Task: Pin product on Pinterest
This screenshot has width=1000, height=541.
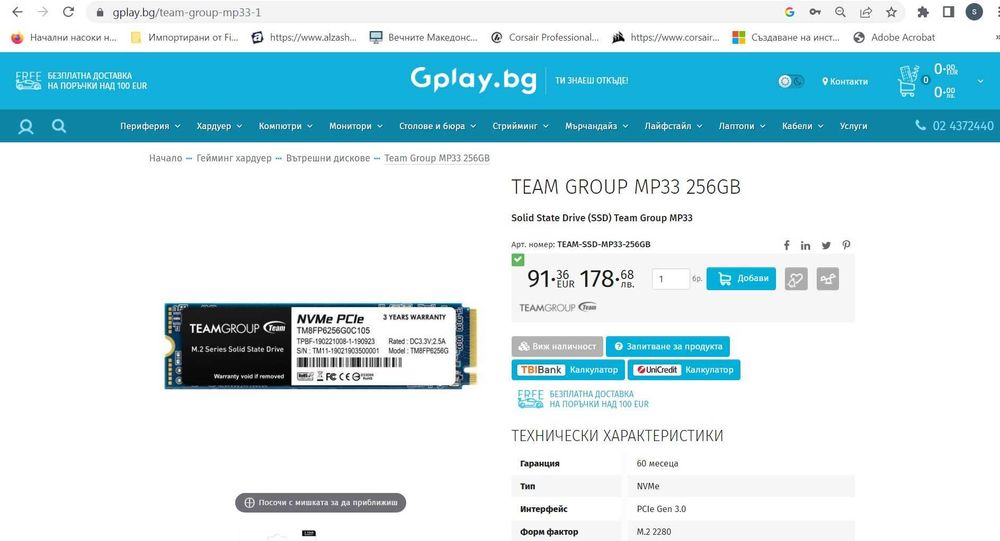Action: [x=846, y=245]
